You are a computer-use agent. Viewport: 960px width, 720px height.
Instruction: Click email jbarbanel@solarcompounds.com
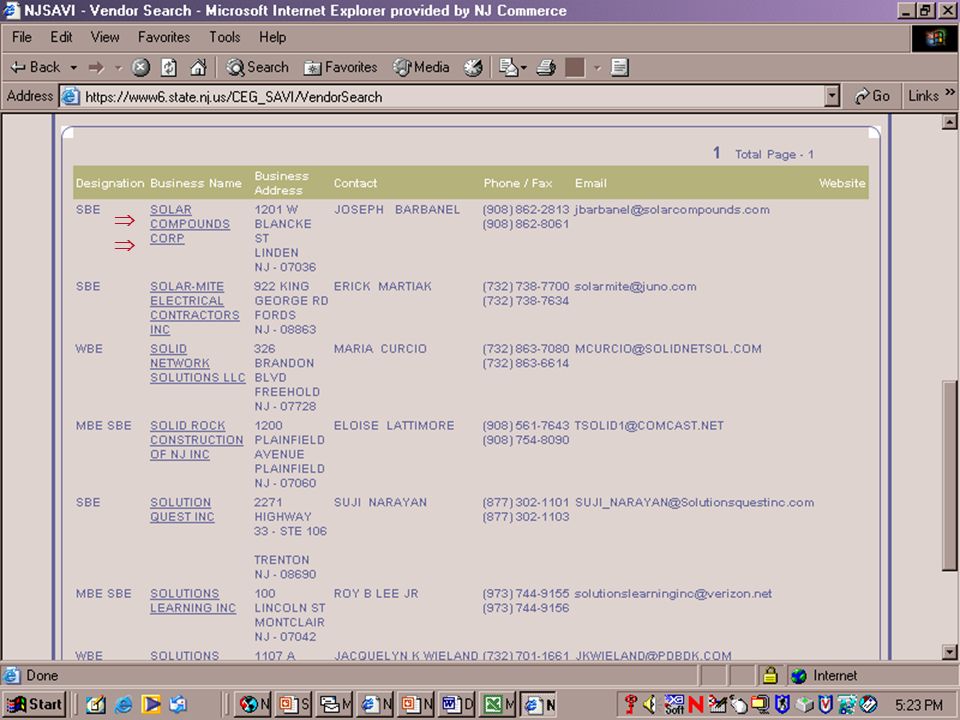(x=672, y=209)
